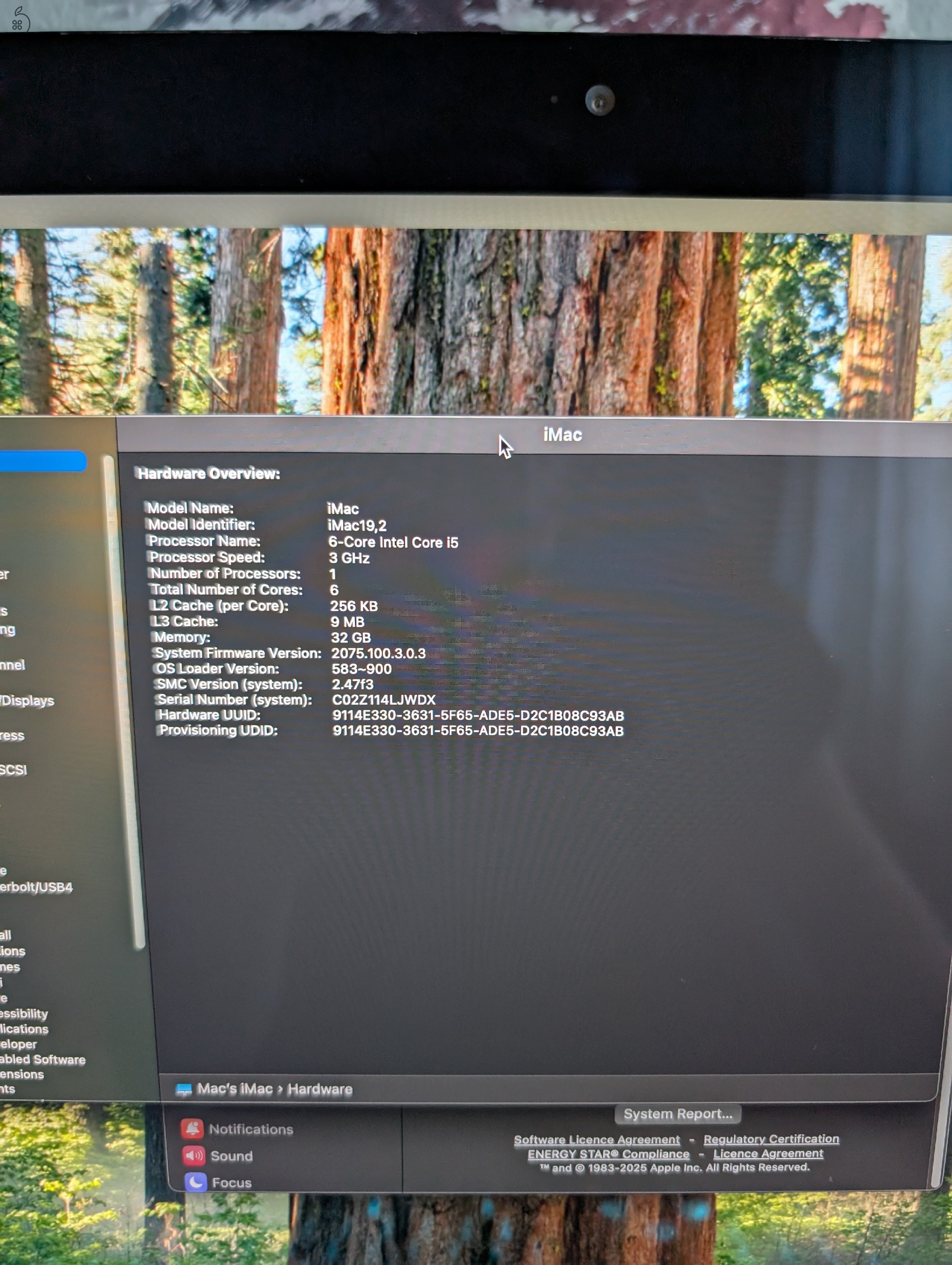Click the 583~900 OS loader value

click(361, 668)
